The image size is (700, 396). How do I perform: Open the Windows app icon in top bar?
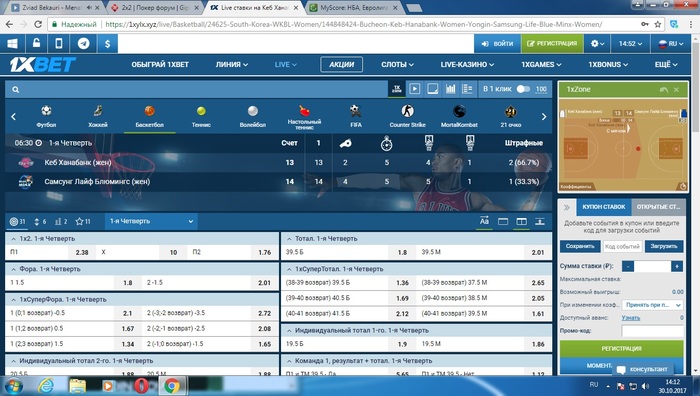(x=12, y=44)
